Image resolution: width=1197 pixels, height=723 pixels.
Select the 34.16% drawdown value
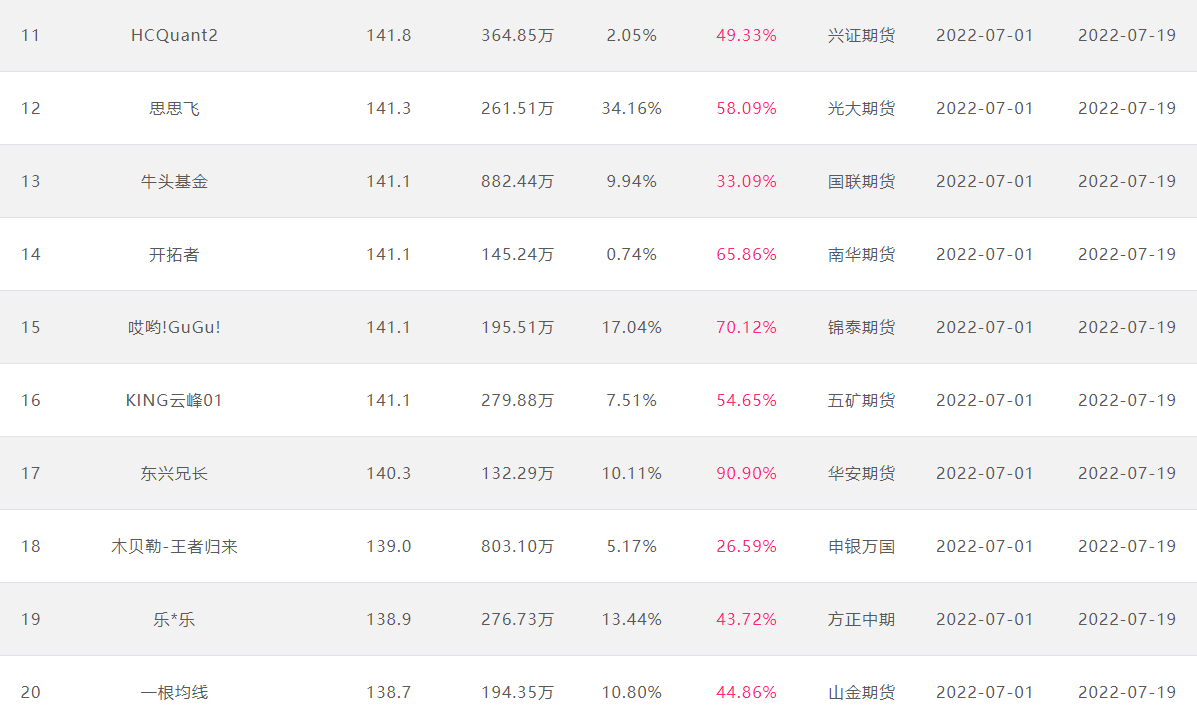[631, 108]
